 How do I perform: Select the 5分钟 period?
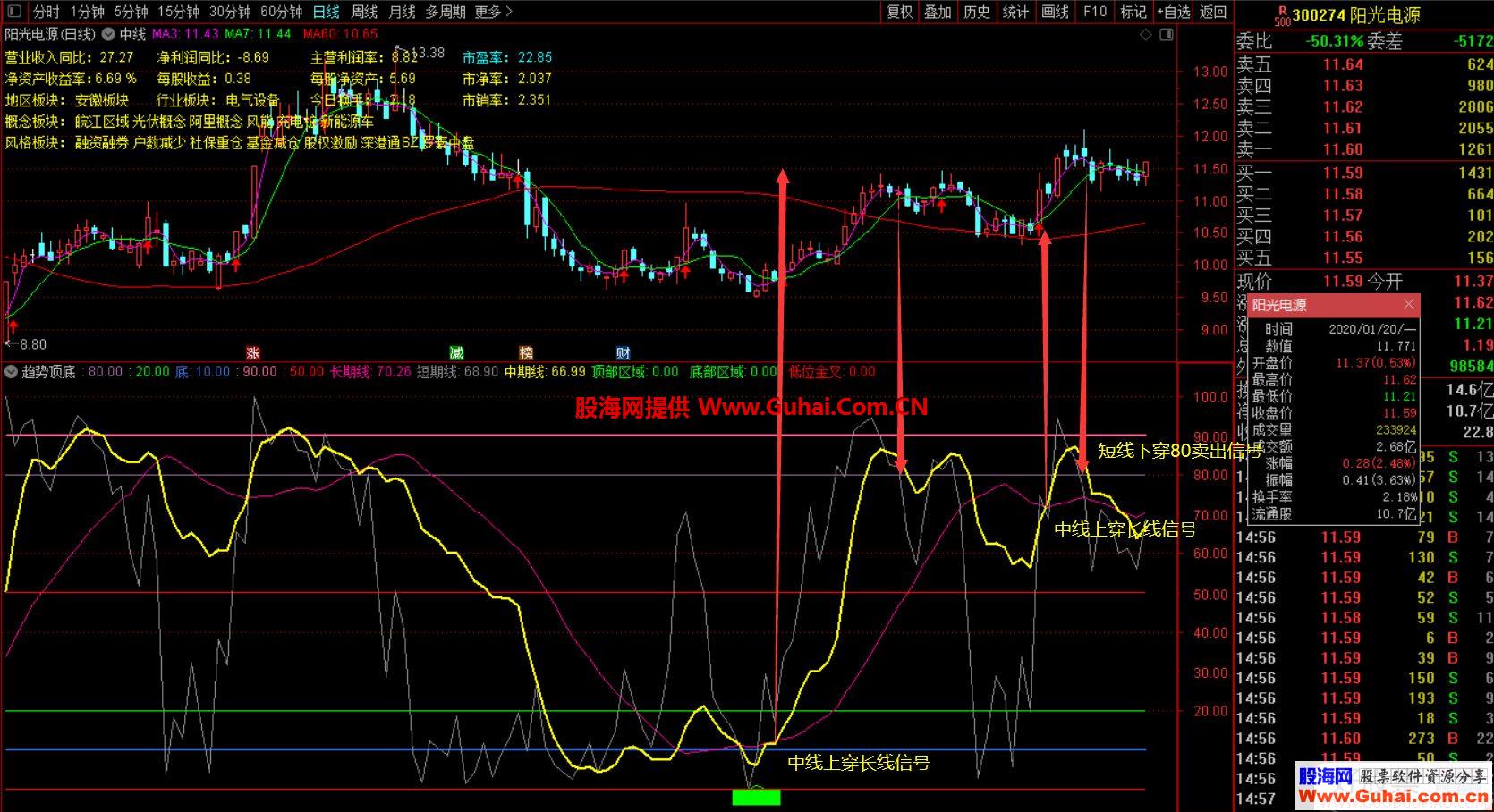pos(131,12)
